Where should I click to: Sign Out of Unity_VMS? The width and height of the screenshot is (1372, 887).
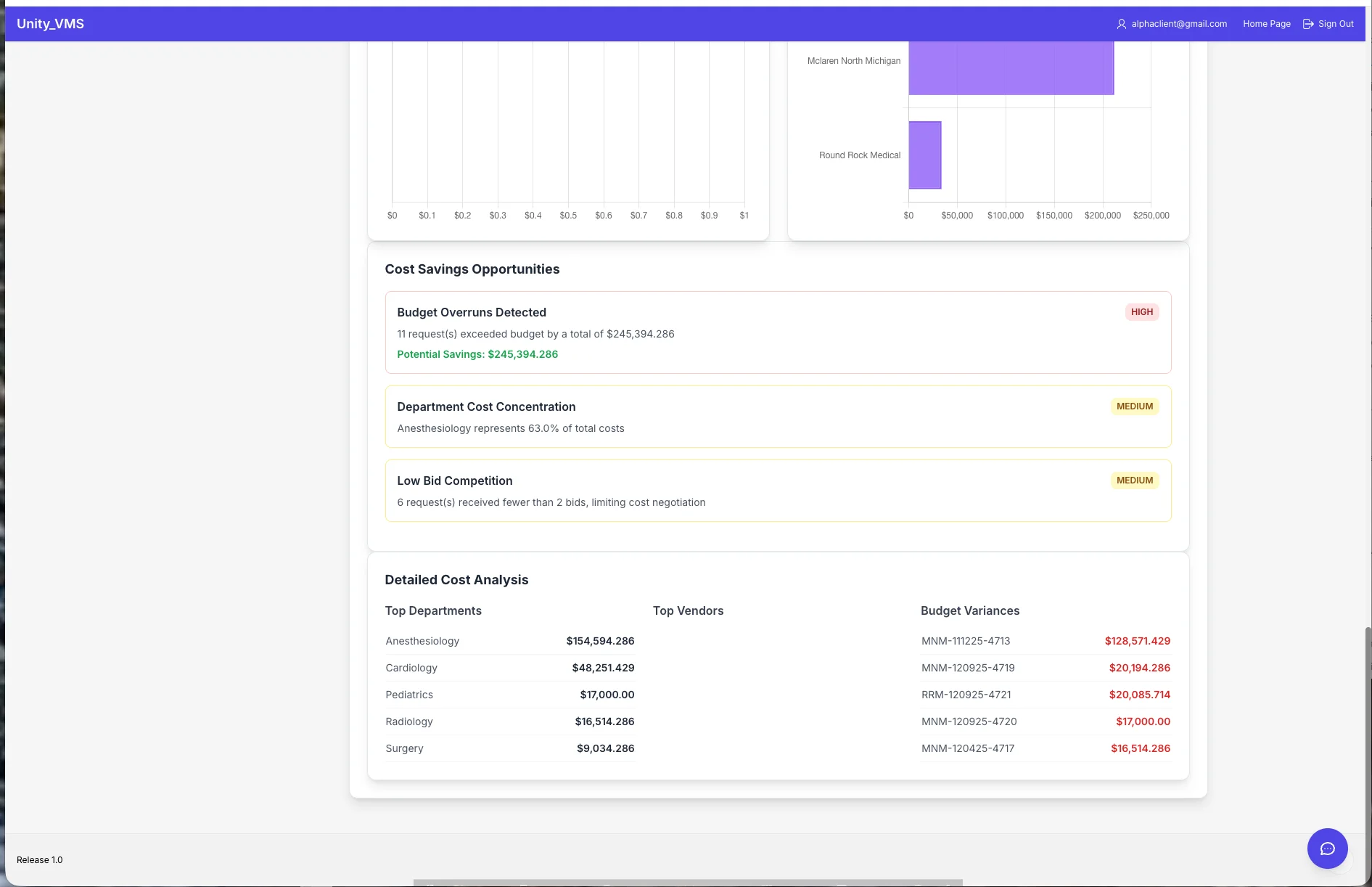(x=1335, y=23)
